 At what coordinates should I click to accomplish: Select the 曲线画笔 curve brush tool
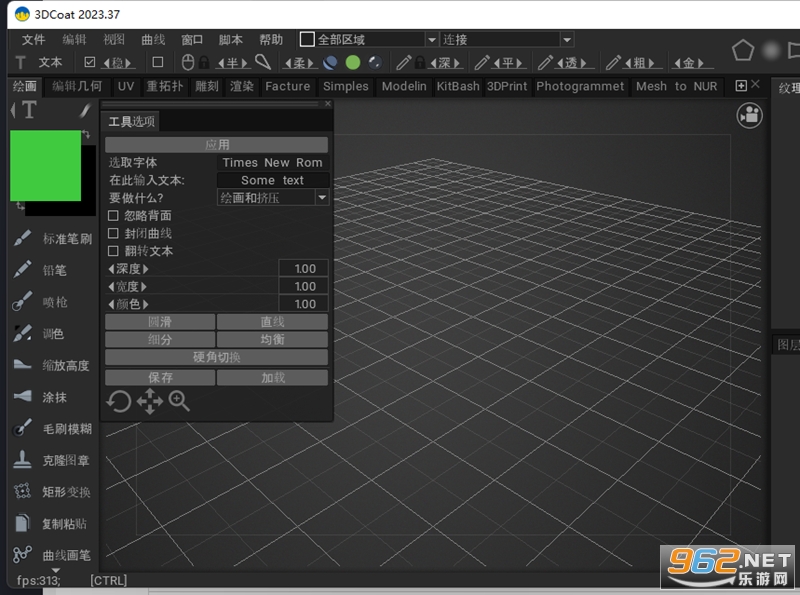tap(52, 555)
